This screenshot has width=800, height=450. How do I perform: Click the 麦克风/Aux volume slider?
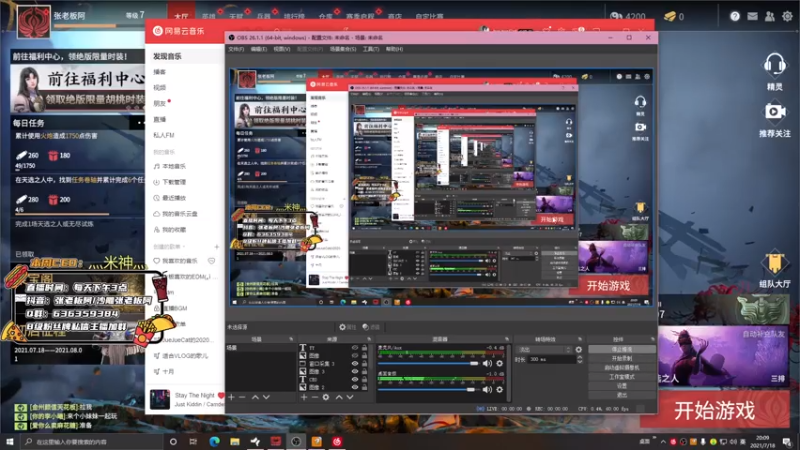tap(429, 363)
